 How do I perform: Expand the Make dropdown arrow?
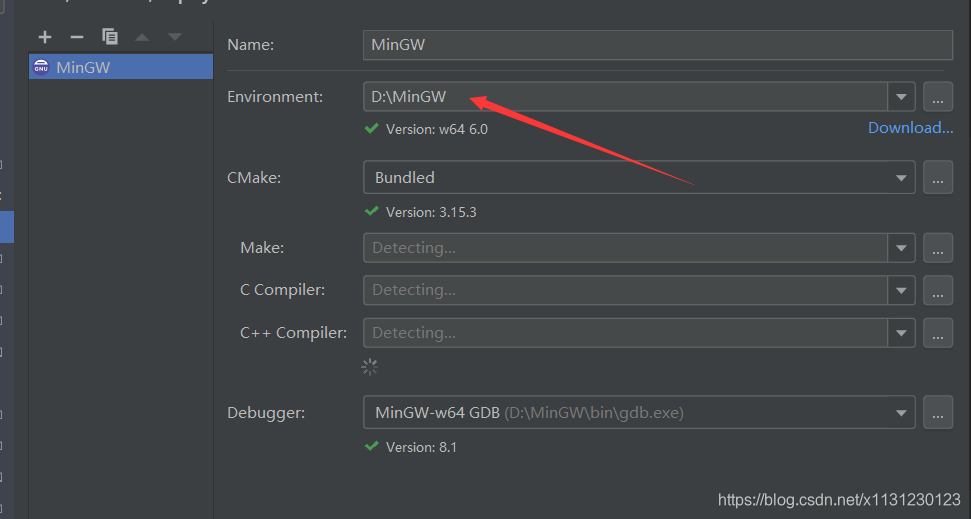tap(901, 248)
